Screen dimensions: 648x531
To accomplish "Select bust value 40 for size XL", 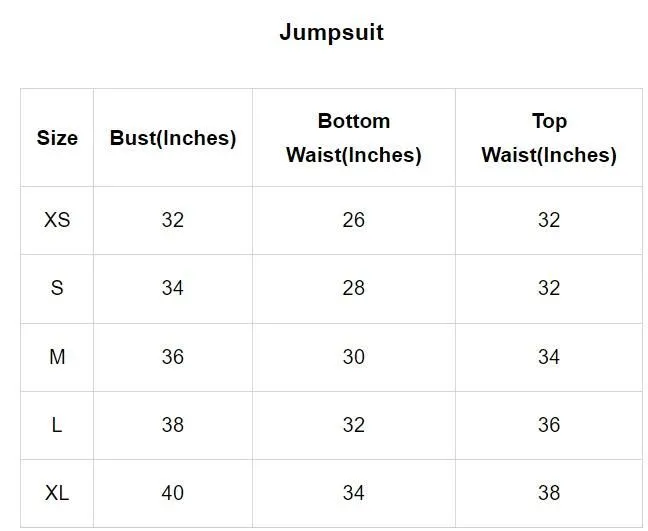I will [x=173, y=493].
